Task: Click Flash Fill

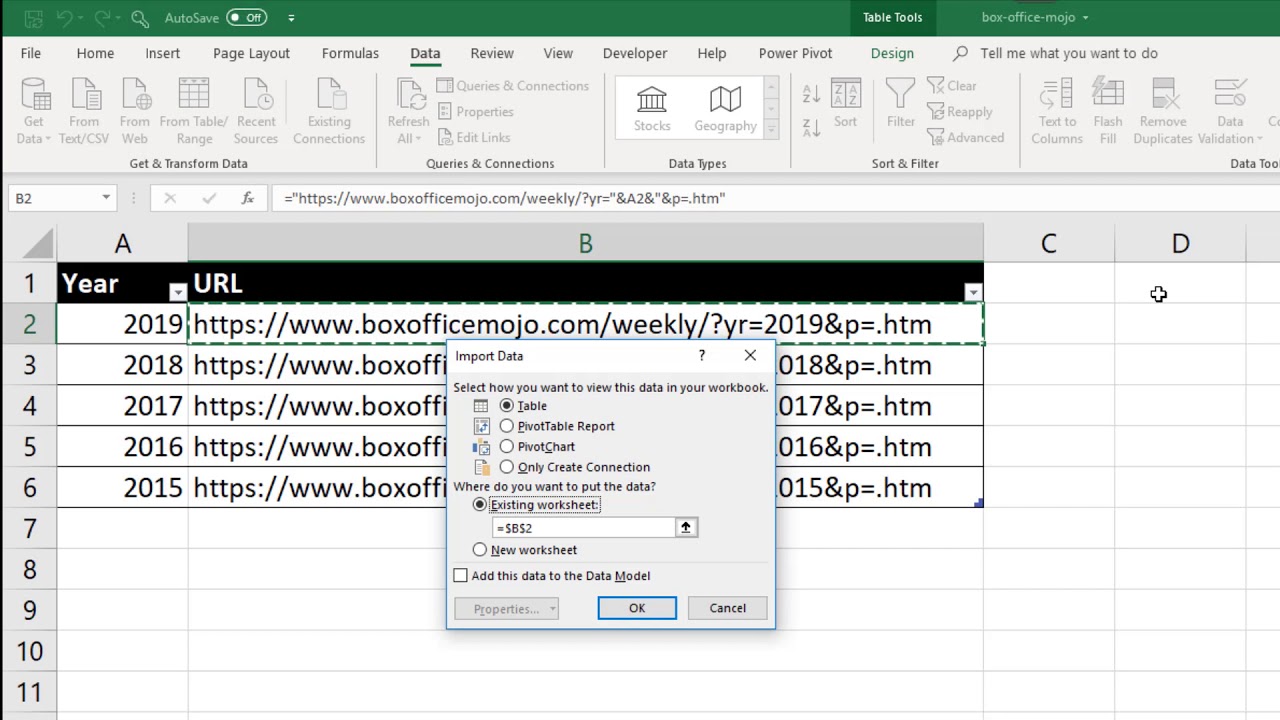Action: click(x=1108, y=111)
